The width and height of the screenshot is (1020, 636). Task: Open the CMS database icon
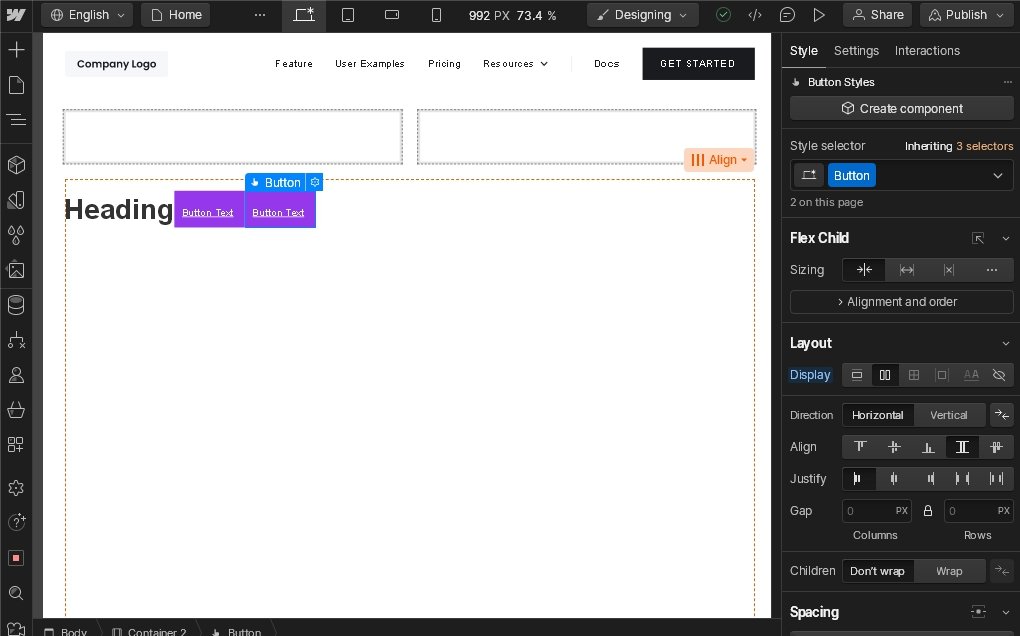pos(16,305)
